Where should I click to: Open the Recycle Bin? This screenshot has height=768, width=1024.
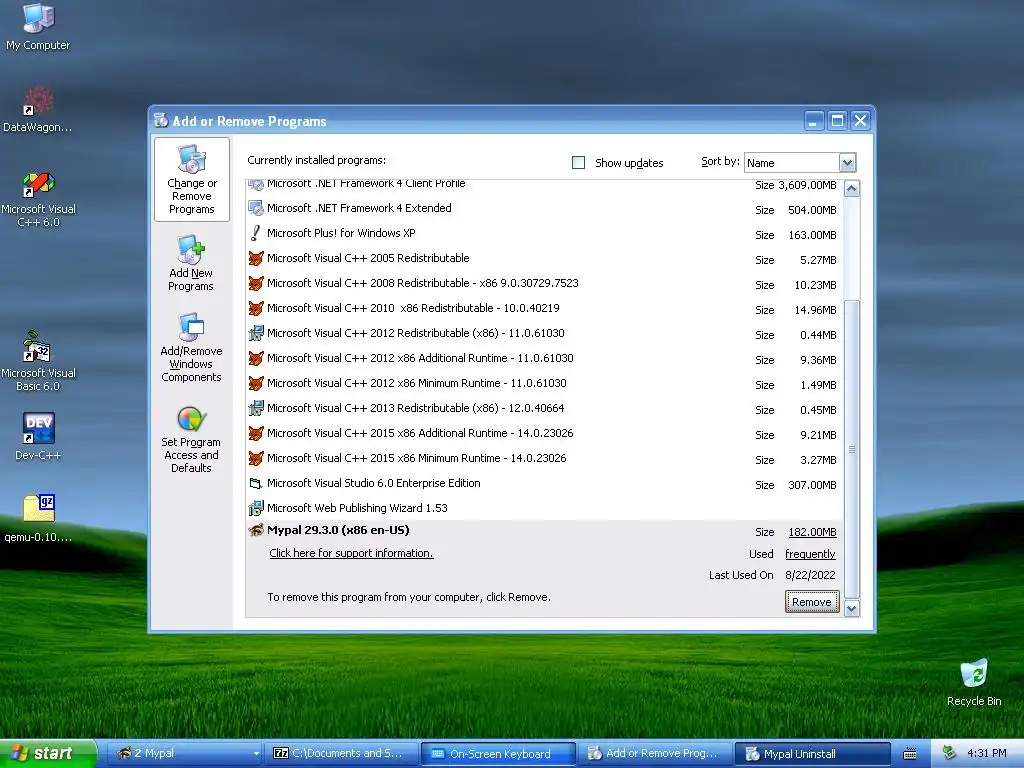tap(974, 682)
